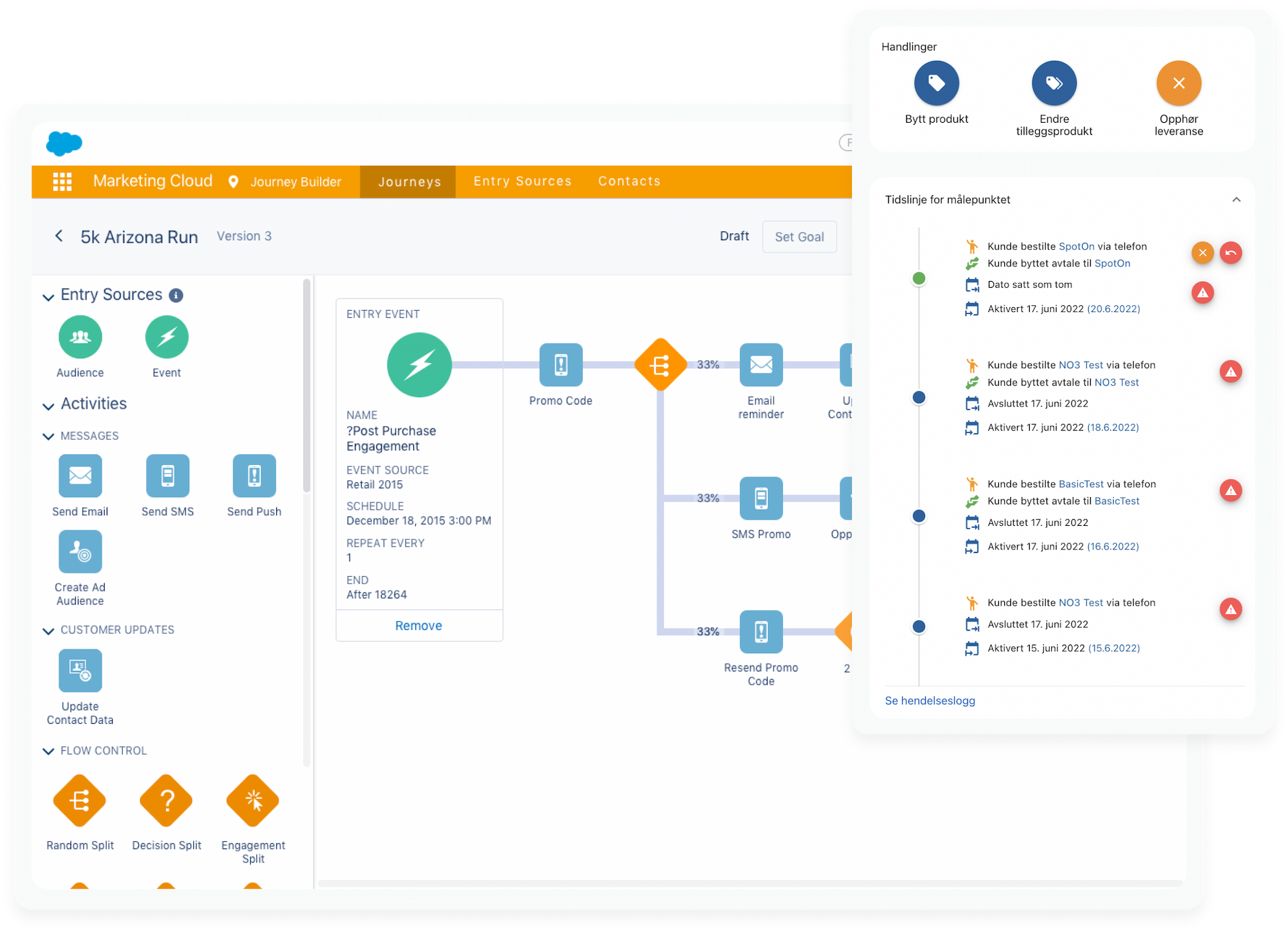Open the (20.6.2022) date link
This screenshot has width=1288, height=931.
click(1114, 309)
